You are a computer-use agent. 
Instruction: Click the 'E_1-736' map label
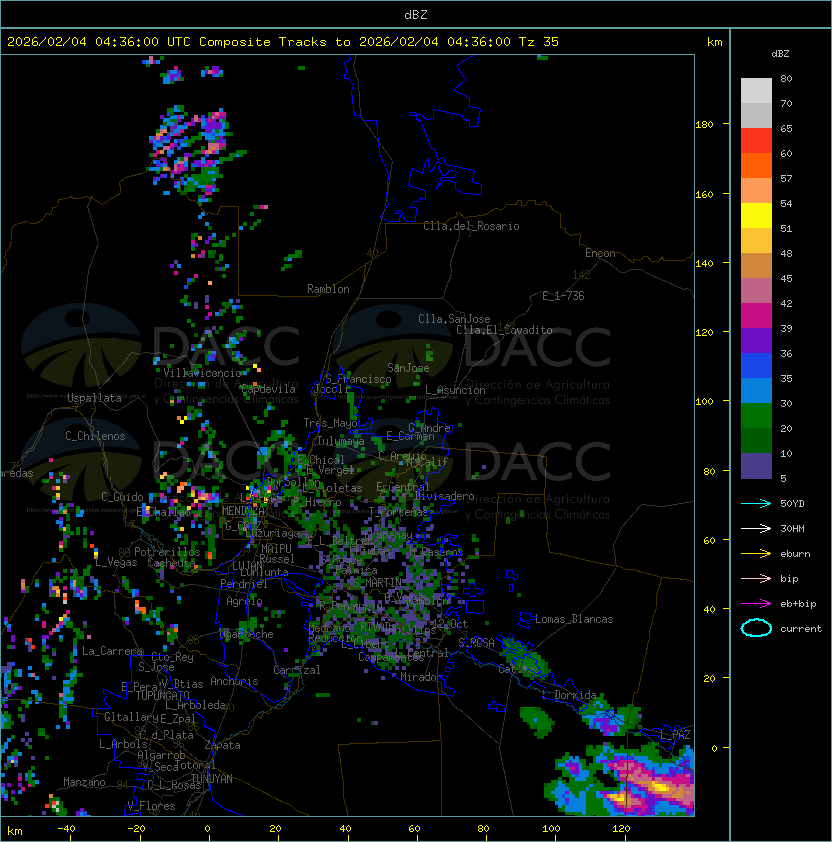click(563, 296)
